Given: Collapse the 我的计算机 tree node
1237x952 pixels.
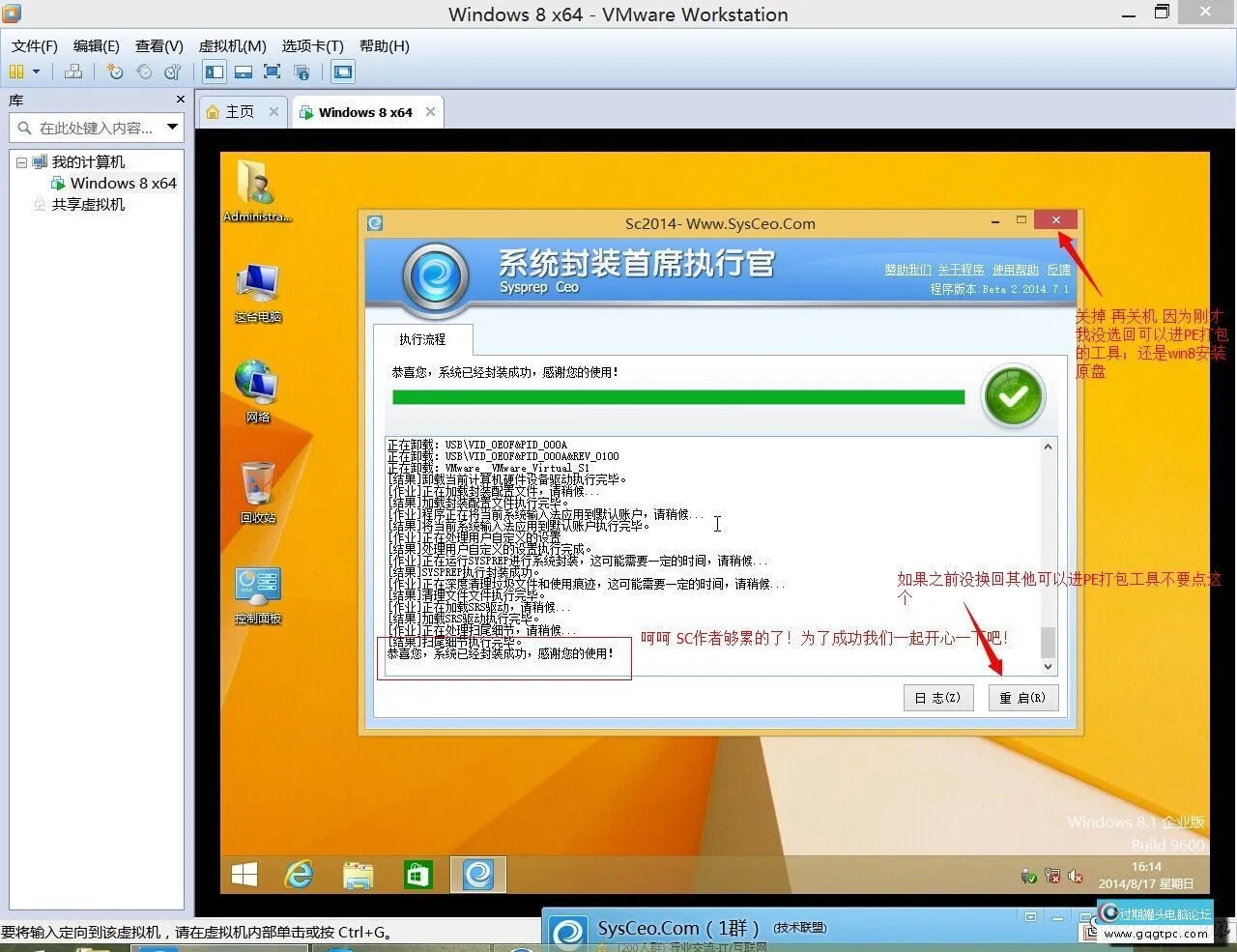Looking at the screenshot, I should [21, 162].
